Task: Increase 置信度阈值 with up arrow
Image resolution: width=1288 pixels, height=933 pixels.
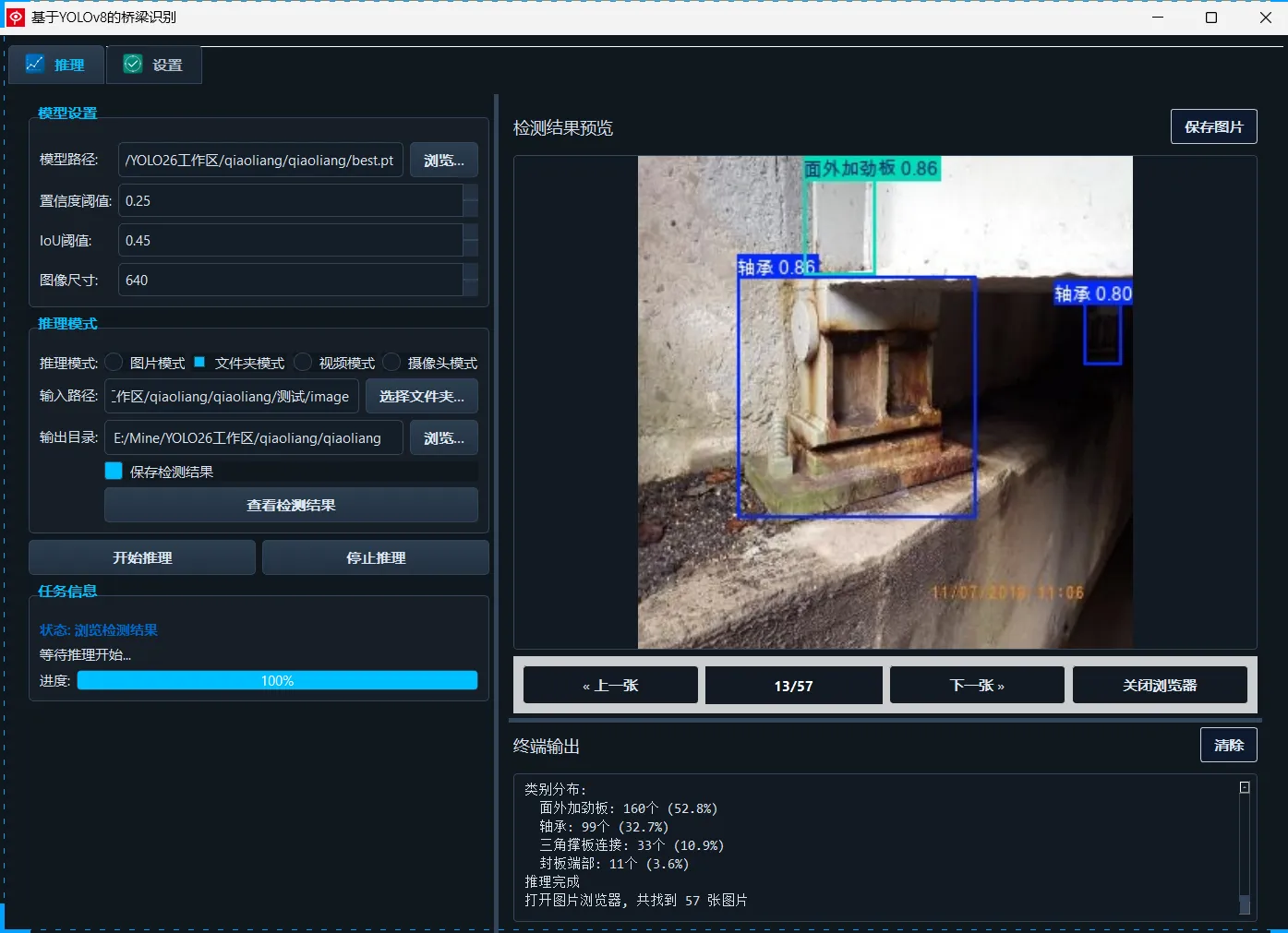Action: point(470,192)
